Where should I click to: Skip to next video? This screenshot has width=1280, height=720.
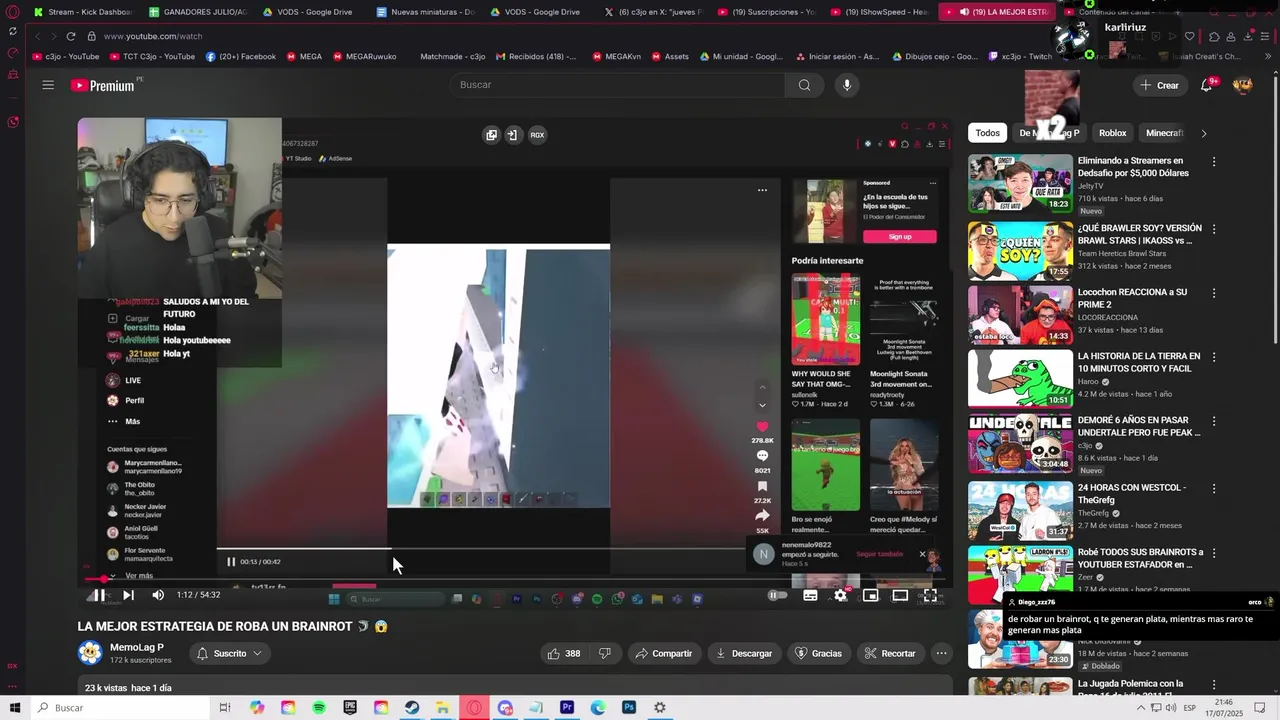point(128,595)
